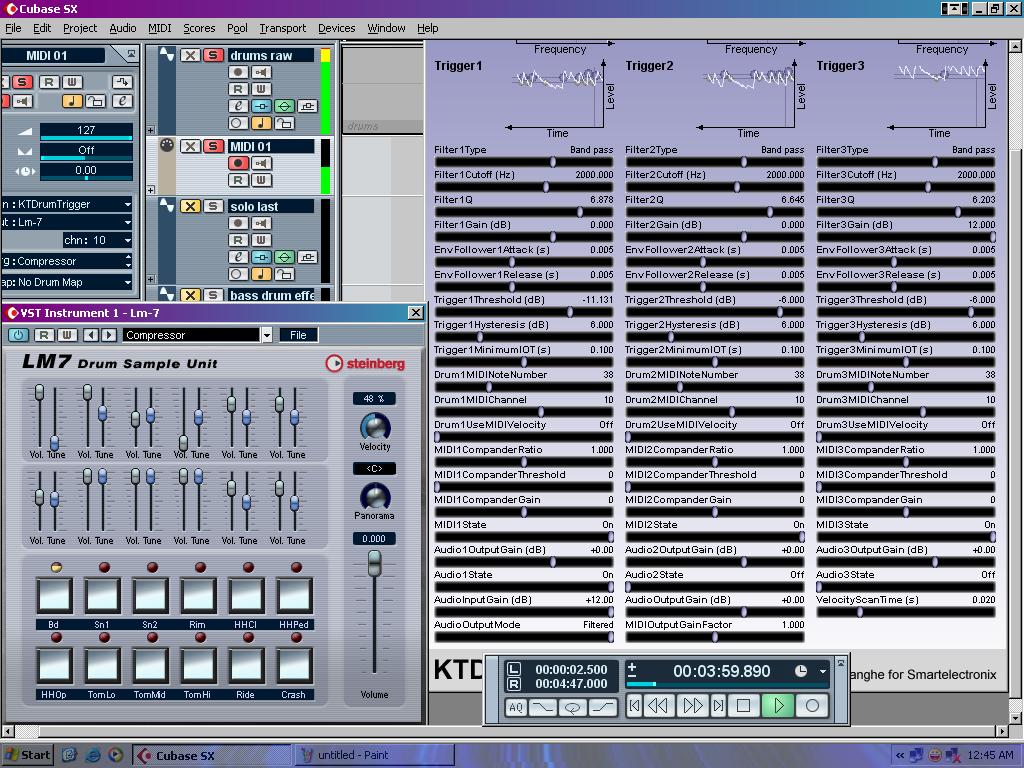Click the inspector input transformer arrow icon

pyautogui.click(x=122, y=82)
